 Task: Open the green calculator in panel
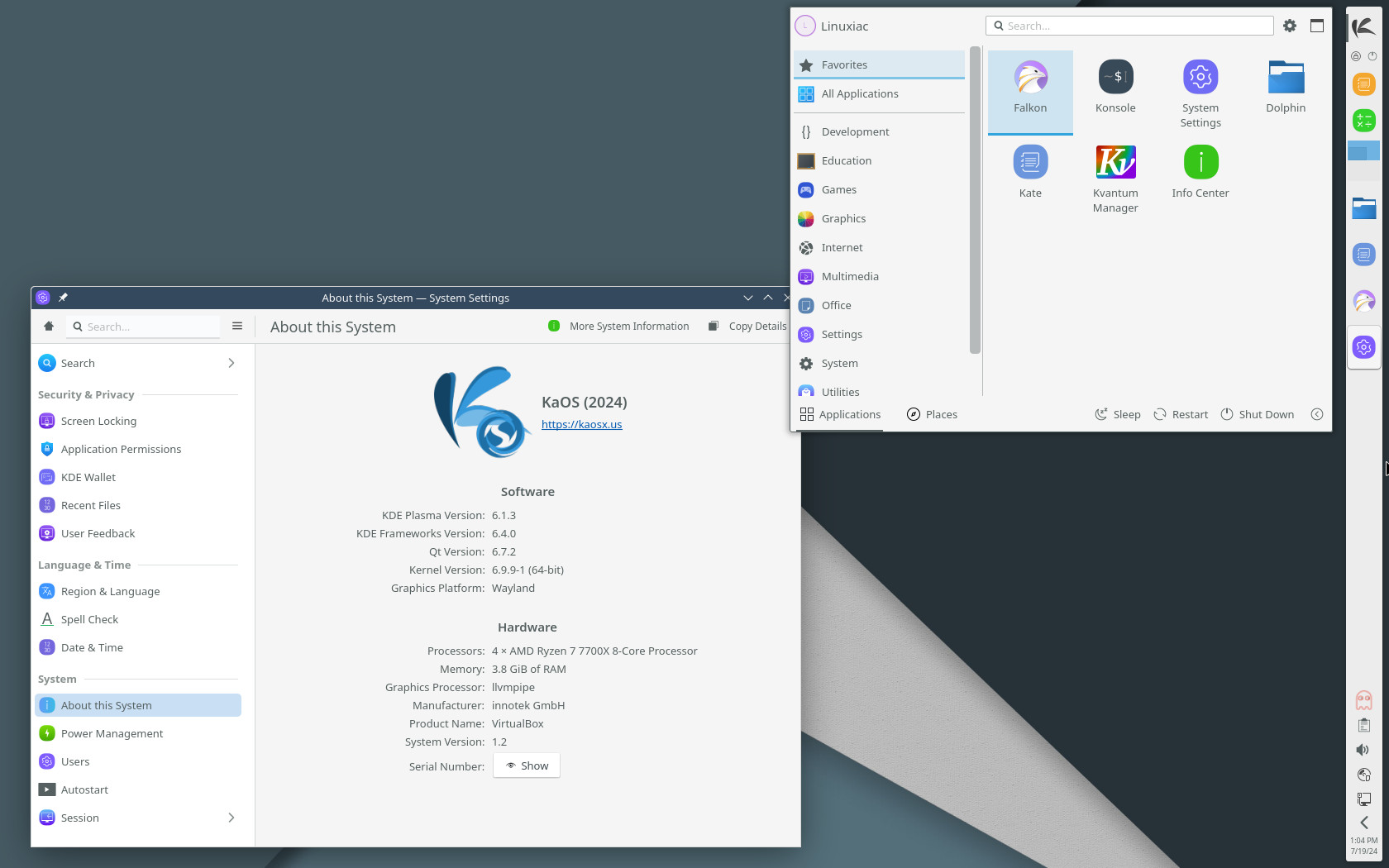[1364, 121]
